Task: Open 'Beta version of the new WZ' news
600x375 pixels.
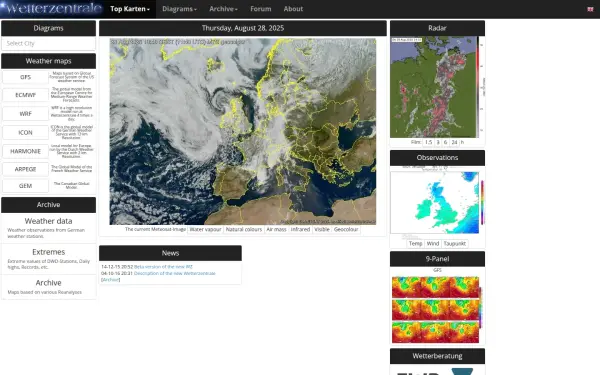Action: tap(163, 267)
